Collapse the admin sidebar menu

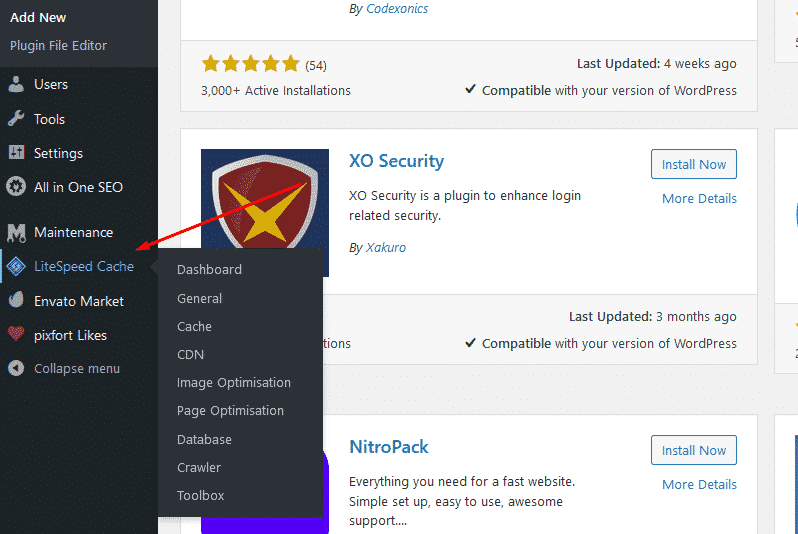[x=76, y=368]
